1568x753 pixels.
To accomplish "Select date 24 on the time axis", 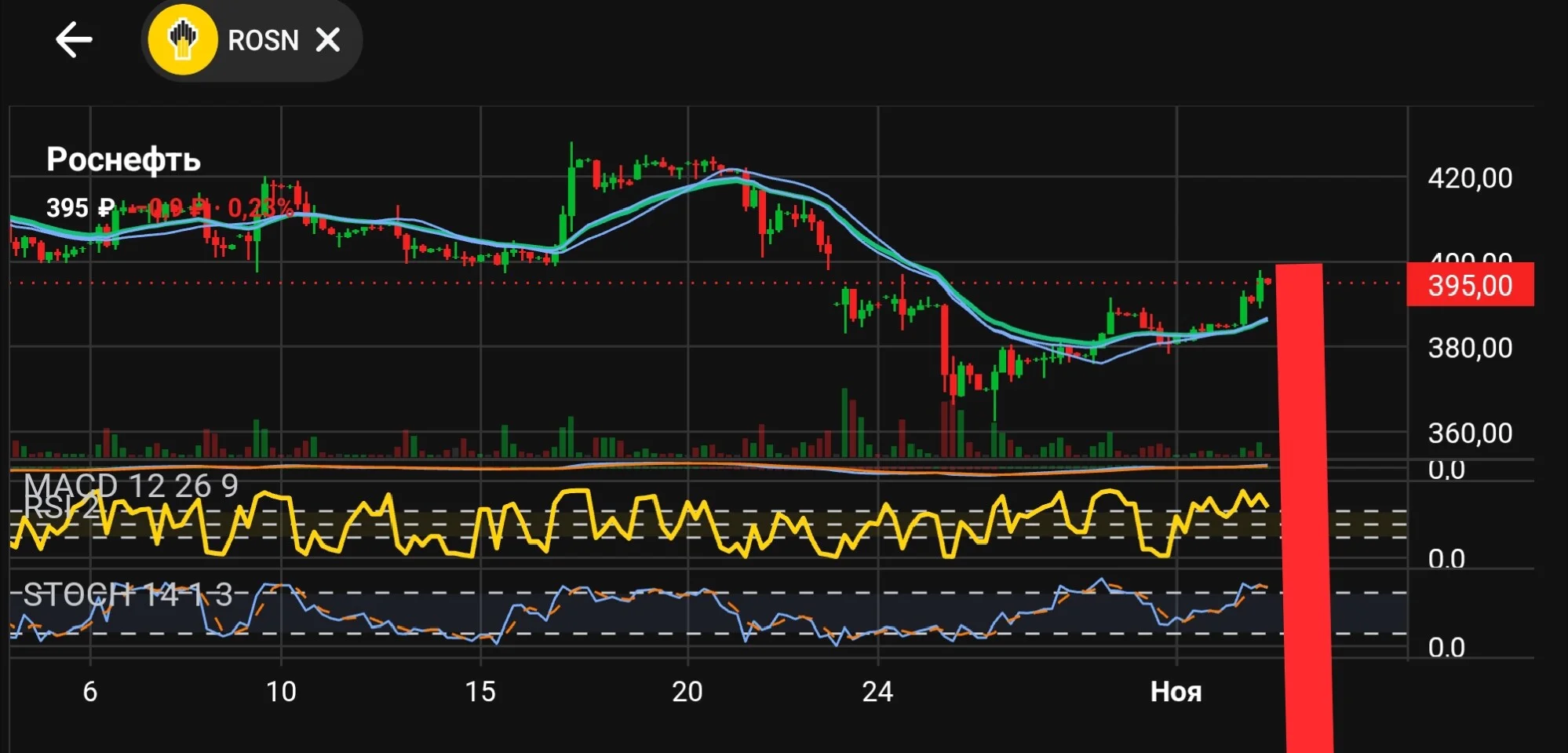I will tap(877, 692).
